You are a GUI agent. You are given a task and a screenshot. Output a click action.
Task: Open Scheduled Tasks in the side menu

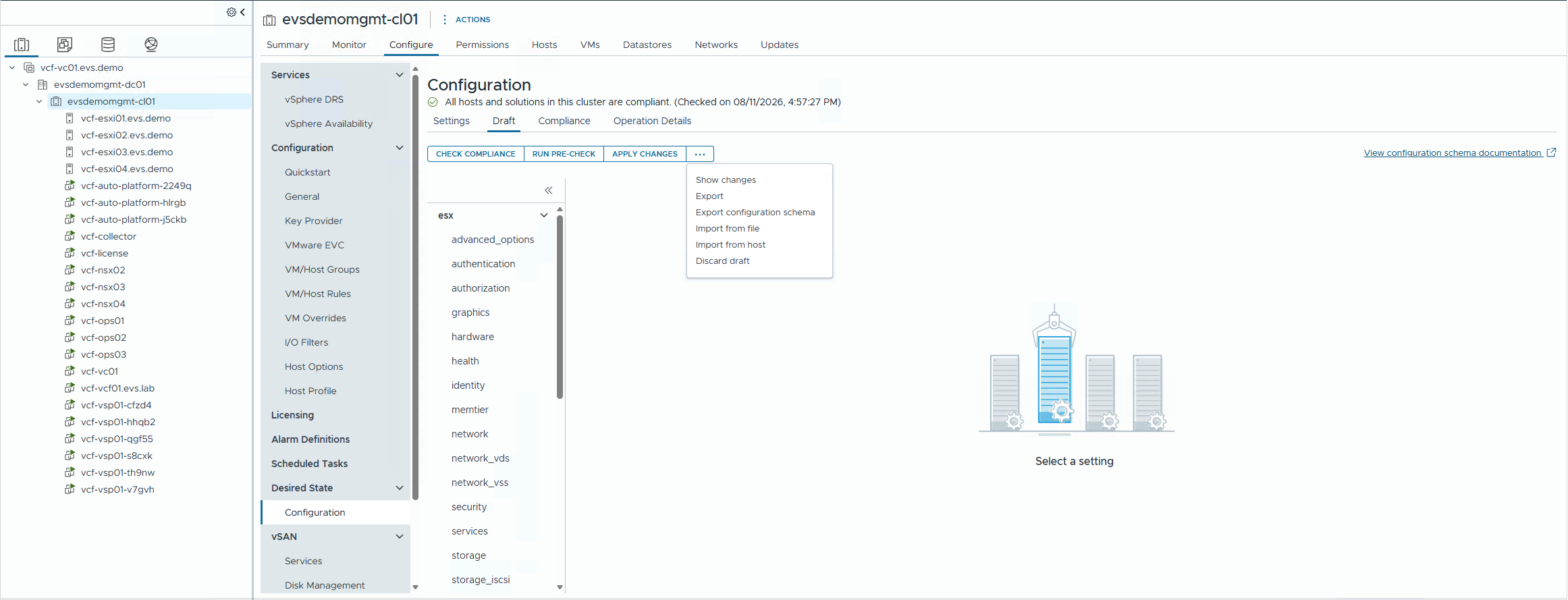click(x=309, y=464)
